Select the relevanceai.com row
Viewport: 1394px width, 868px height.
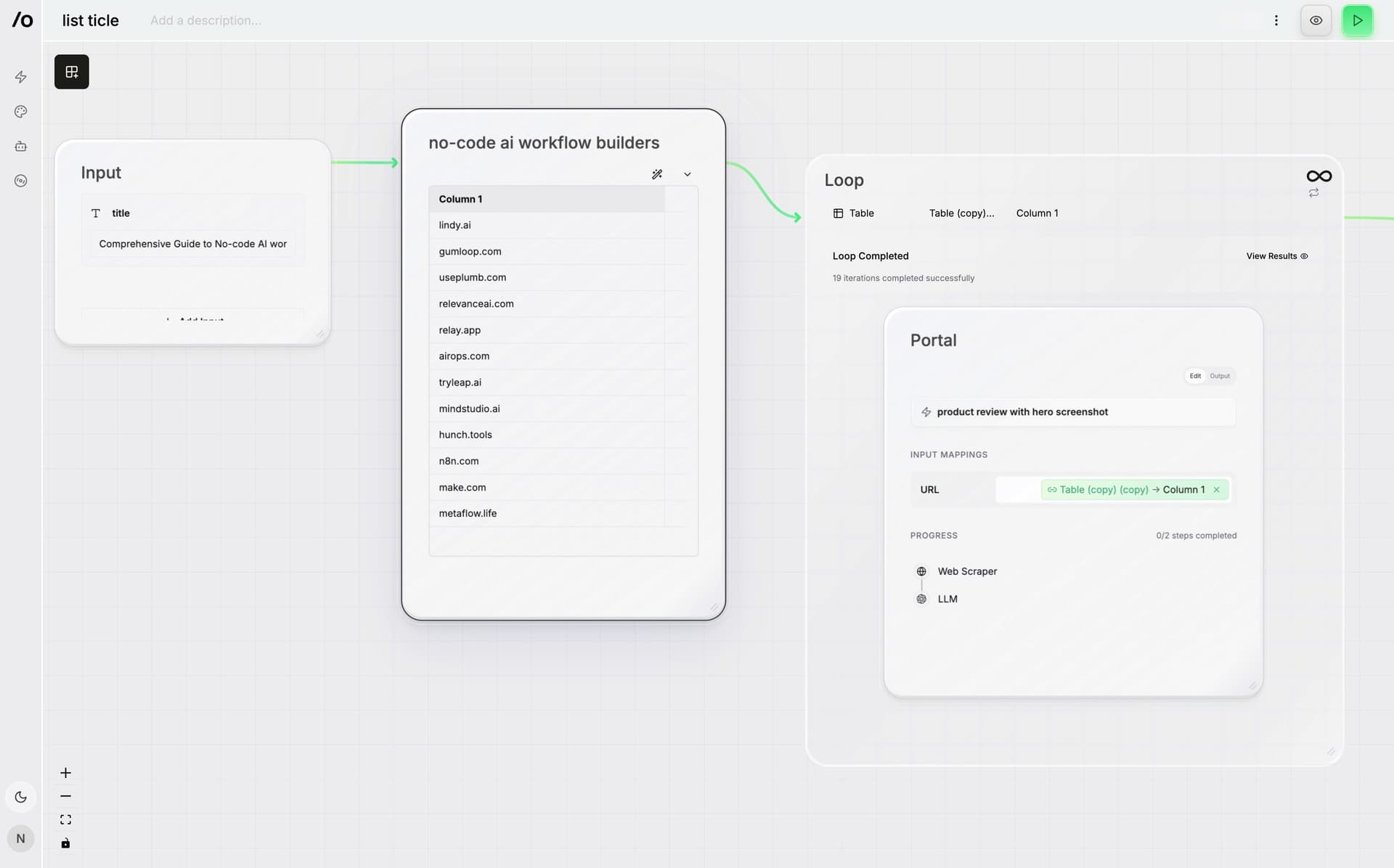pyautogui.click(x=547, y=303)
